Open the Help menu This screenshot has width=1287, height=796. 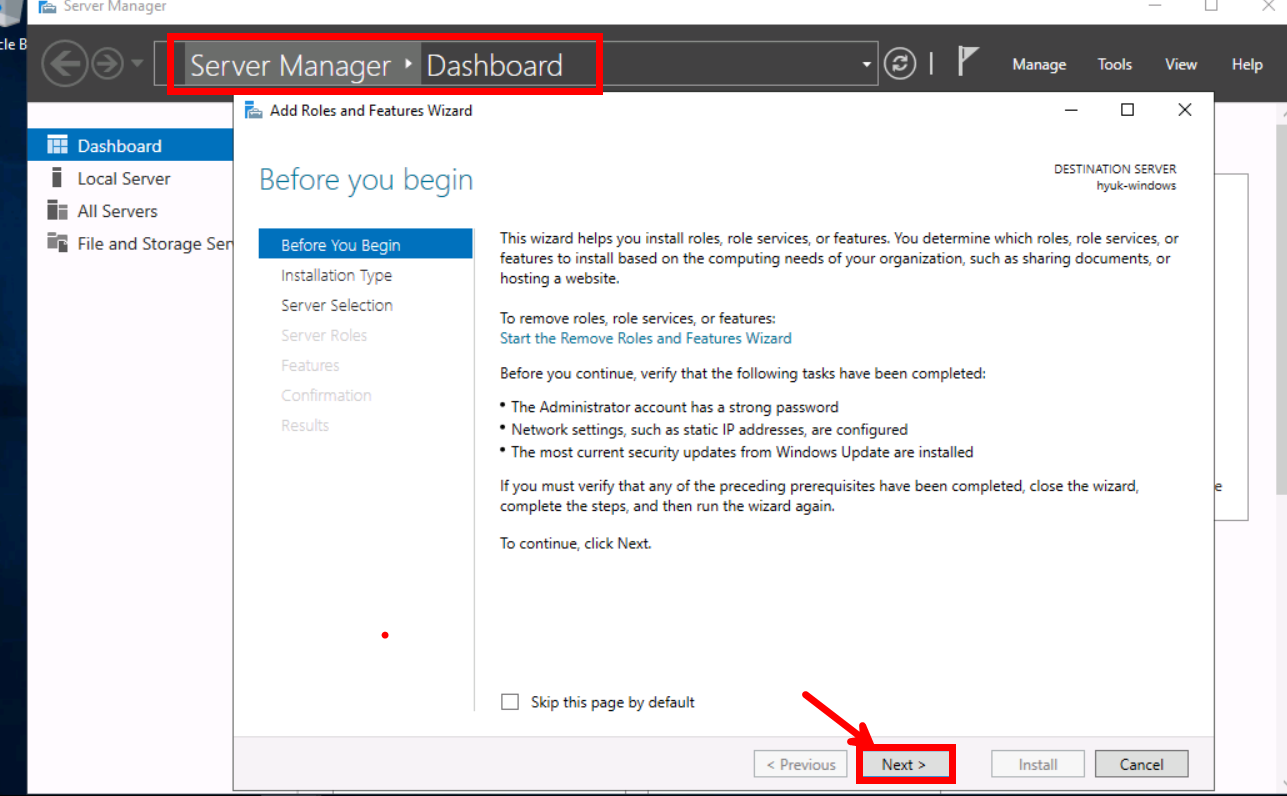click(x=1247, y=64)
